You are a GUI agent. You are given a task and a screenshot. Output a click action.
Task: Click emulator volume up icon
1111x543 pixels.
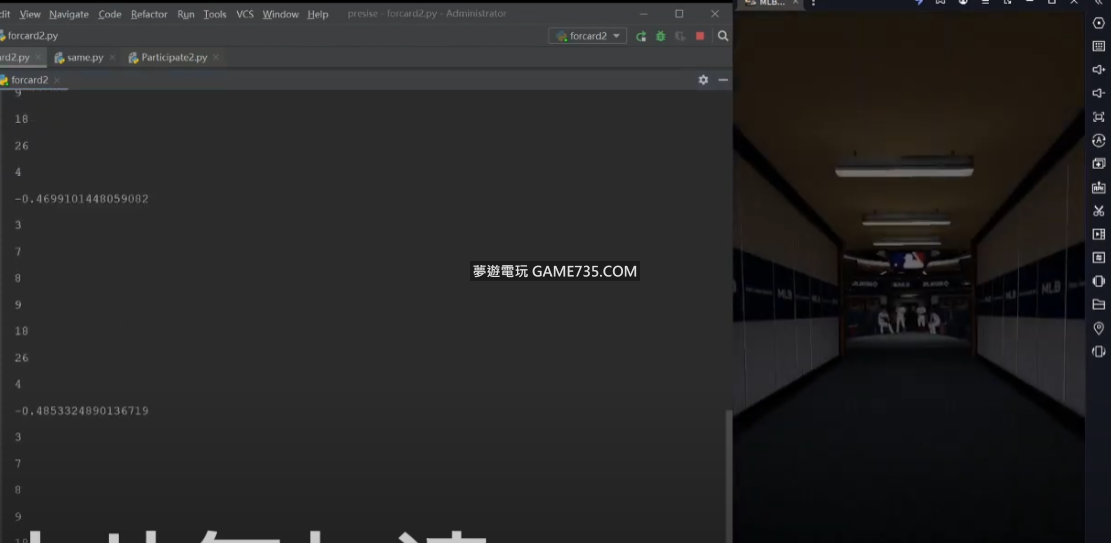[x=1098, y=69]
